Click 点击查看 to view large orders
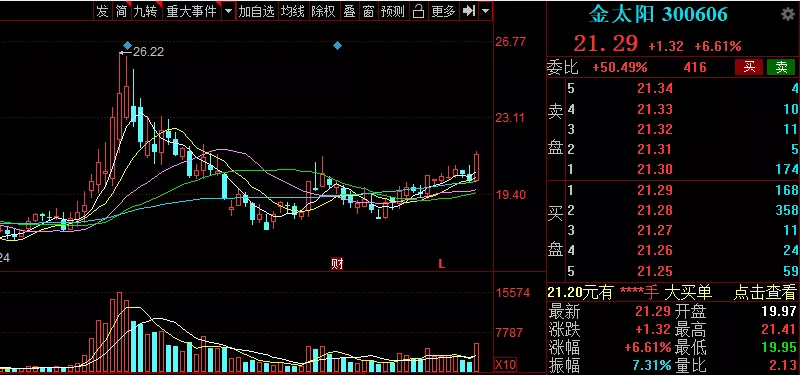The height and width of the screenshot is (375, 800). (x=765, y=292)
